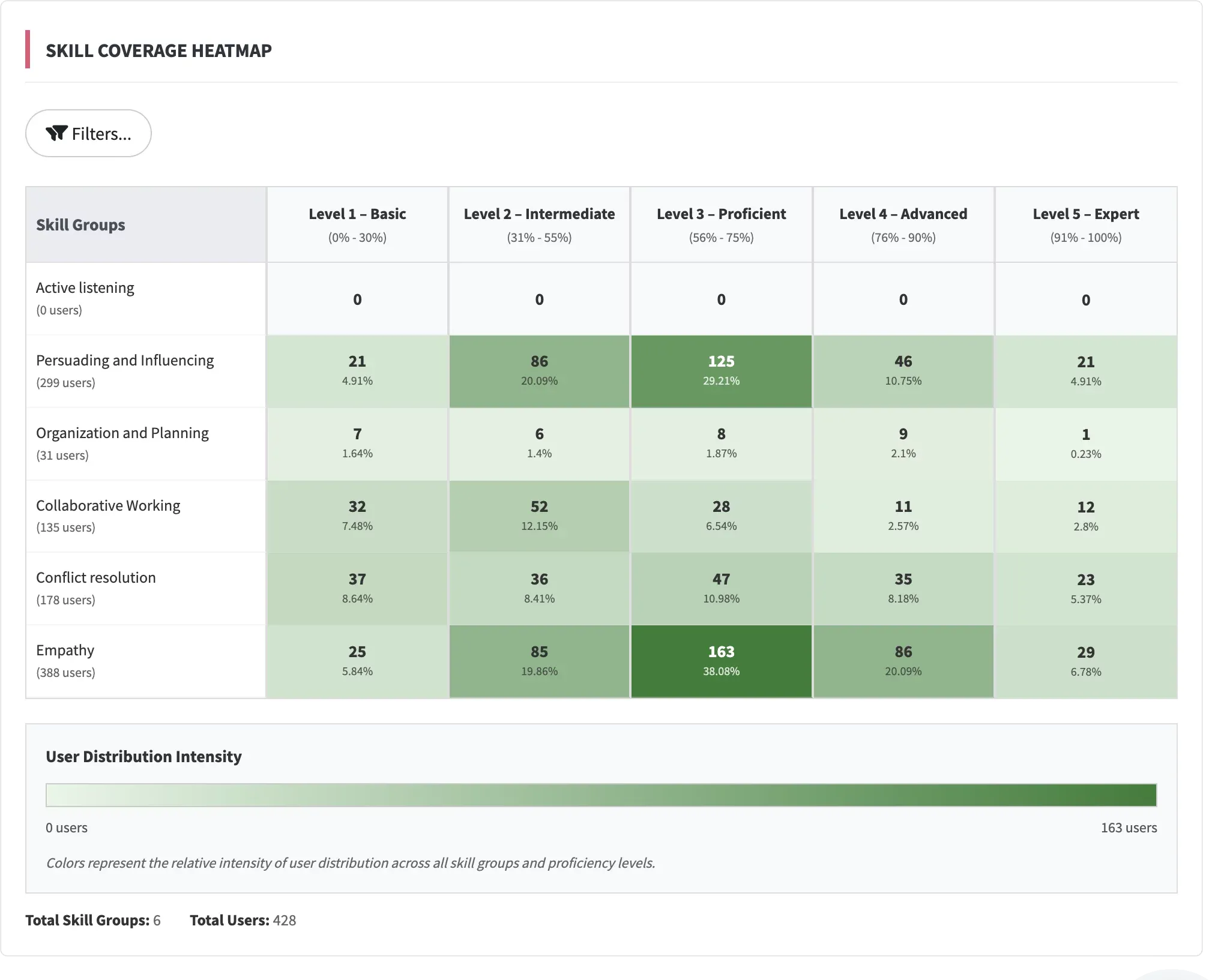Click the Empathy Proficient cell showing 163
Viewport: 1209px width, 980px height.
point(721,661)
